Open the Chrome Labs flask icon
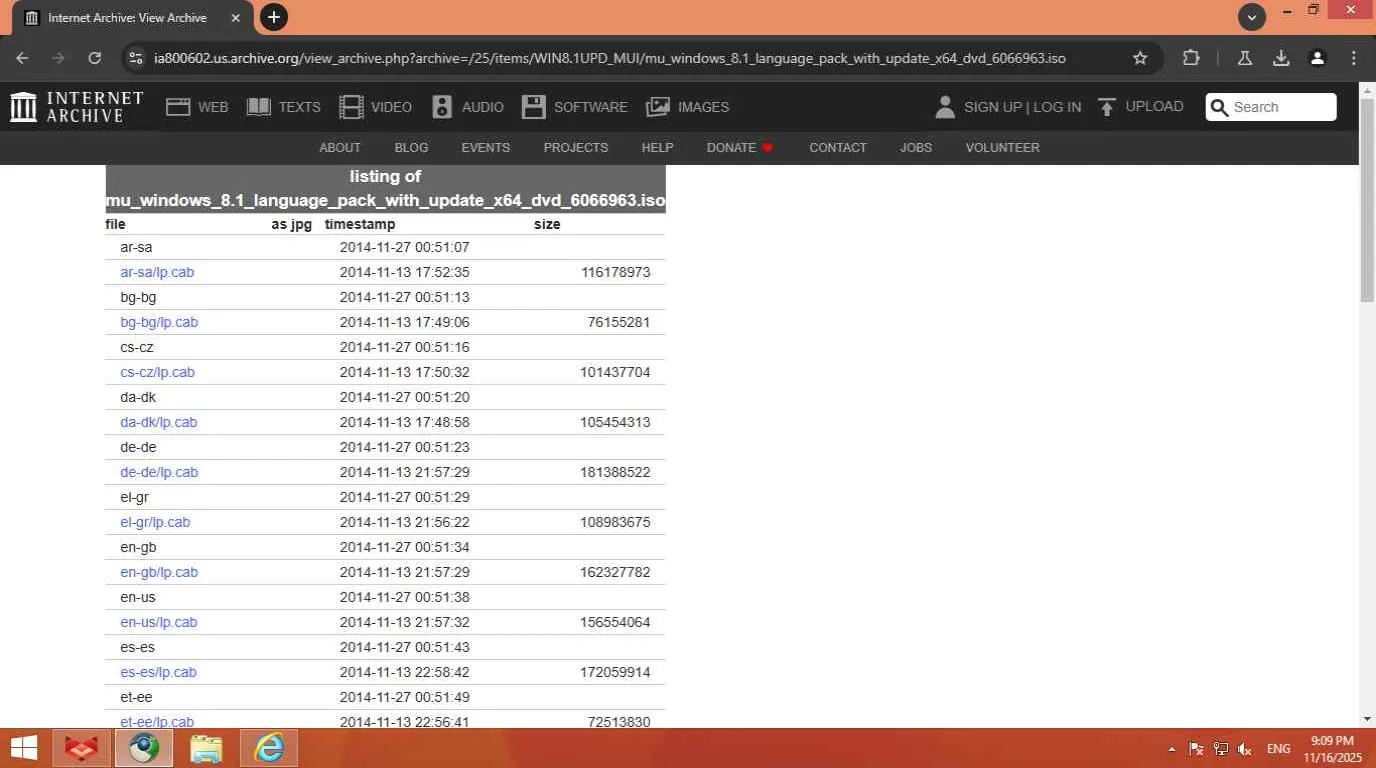1376x768 pixels. (1245, 58)
